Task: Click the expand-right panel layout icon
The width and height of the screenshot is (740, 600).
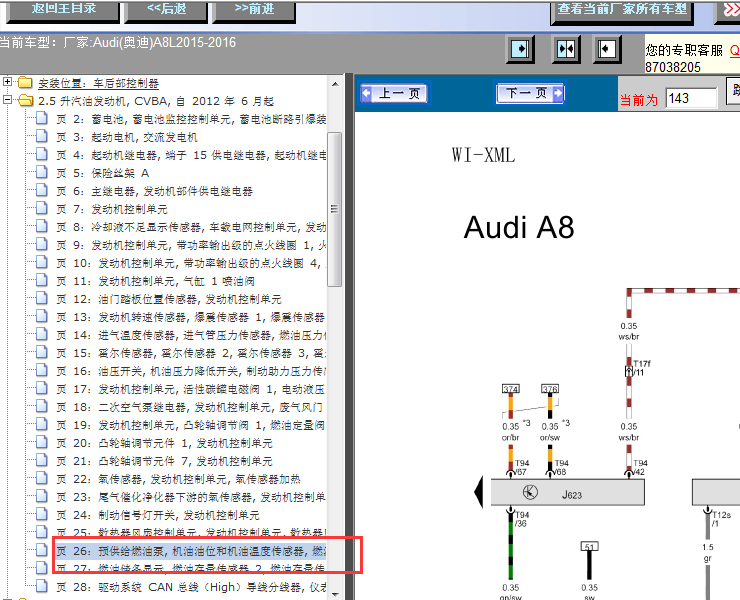Action: tap(520, 49)
